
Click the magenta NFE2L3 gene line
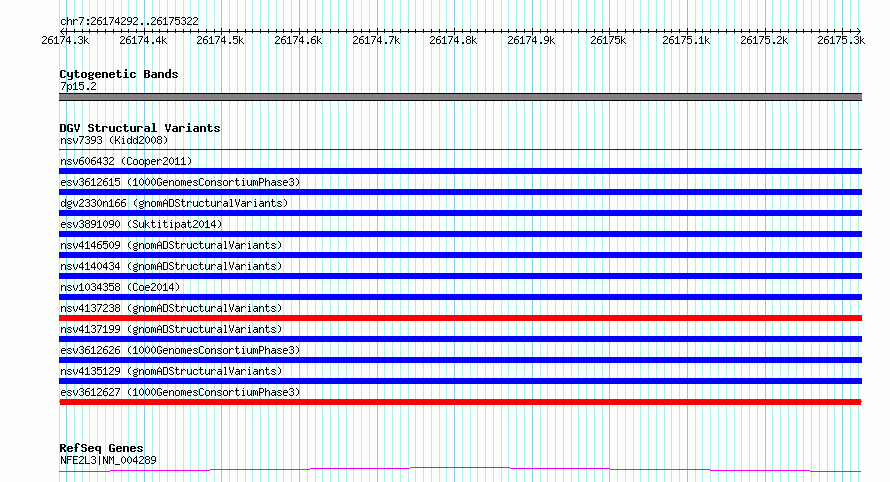(460, 470)
